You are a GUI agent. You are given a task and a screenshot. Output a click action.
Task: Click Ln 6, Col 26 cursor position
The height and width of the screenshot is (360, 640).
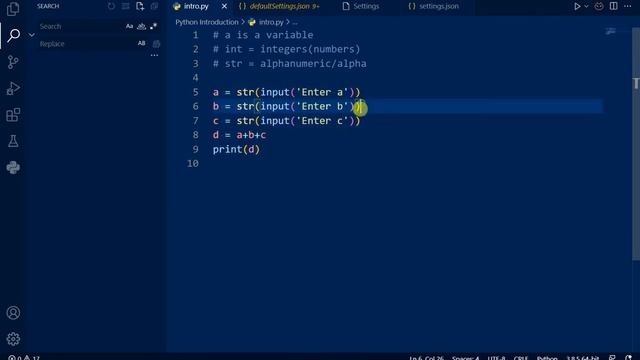[426, 358]
